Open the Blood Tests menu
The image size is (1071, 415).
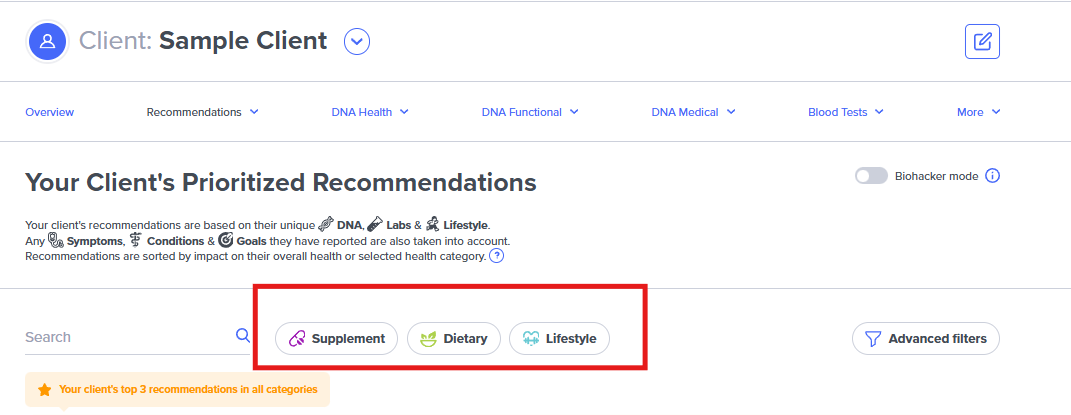click(x=846, y=112)
